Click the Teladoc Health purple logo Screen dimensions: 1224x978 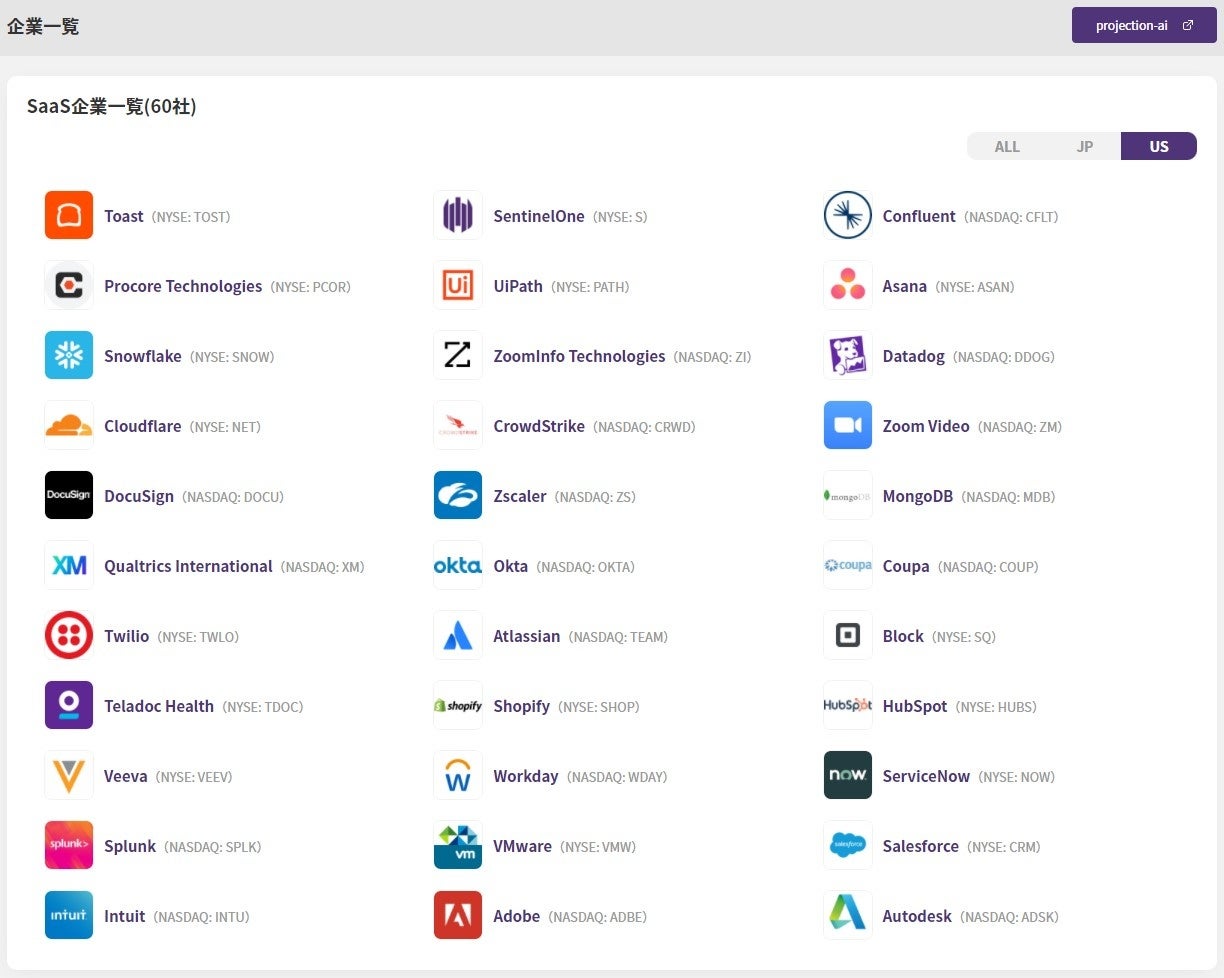point(69,705)
